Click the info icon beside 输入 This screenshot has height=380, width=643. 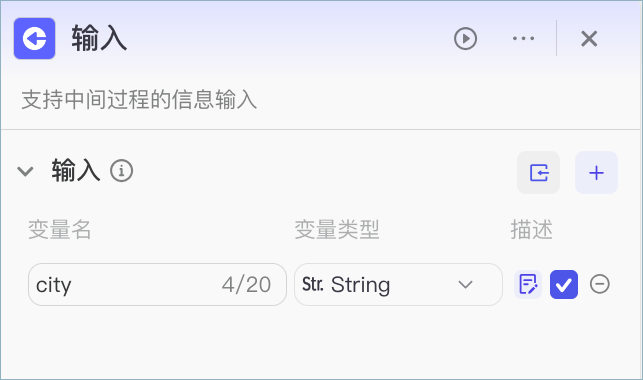tap(121, 171)
